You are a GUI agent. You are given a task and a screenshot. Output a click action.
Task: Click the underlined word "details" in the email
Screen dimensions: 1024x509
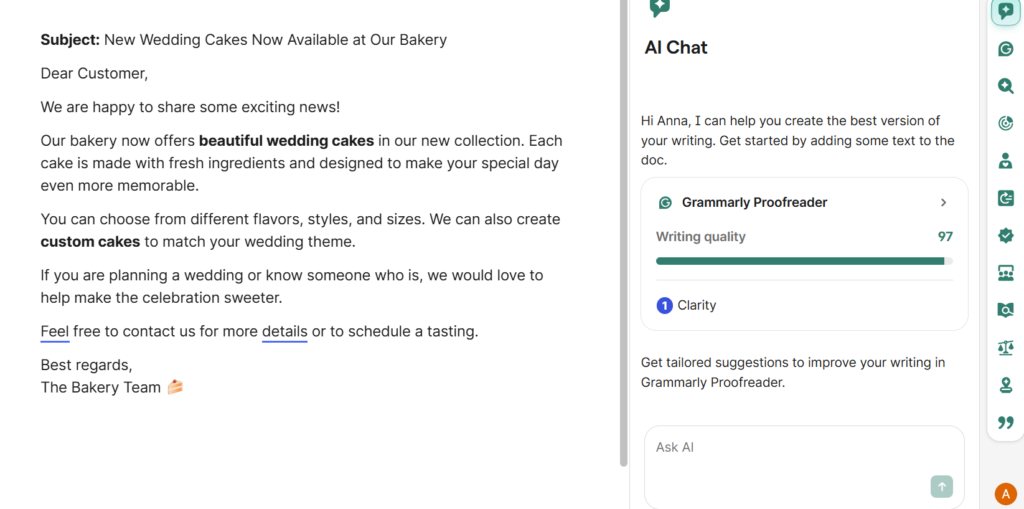(285, 332)
